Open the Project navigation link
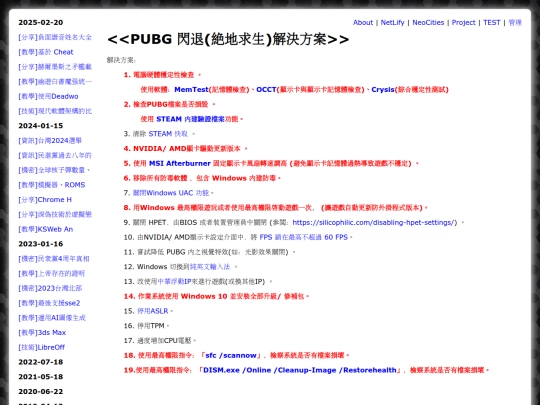 point(463,23)
